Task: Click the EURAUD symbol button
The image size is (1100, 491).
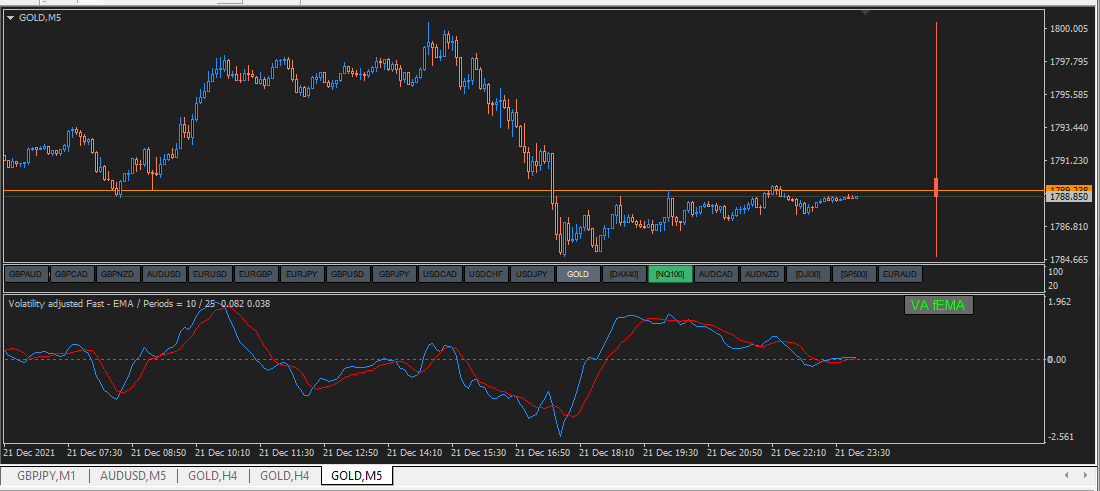Action: click(x=900, y=274)
